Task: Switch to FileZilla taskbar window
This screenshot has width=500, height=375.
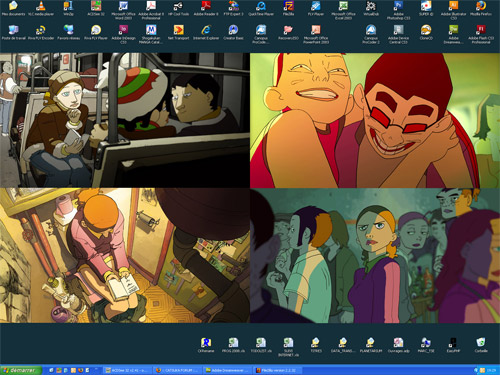Action: pos(277,370)
